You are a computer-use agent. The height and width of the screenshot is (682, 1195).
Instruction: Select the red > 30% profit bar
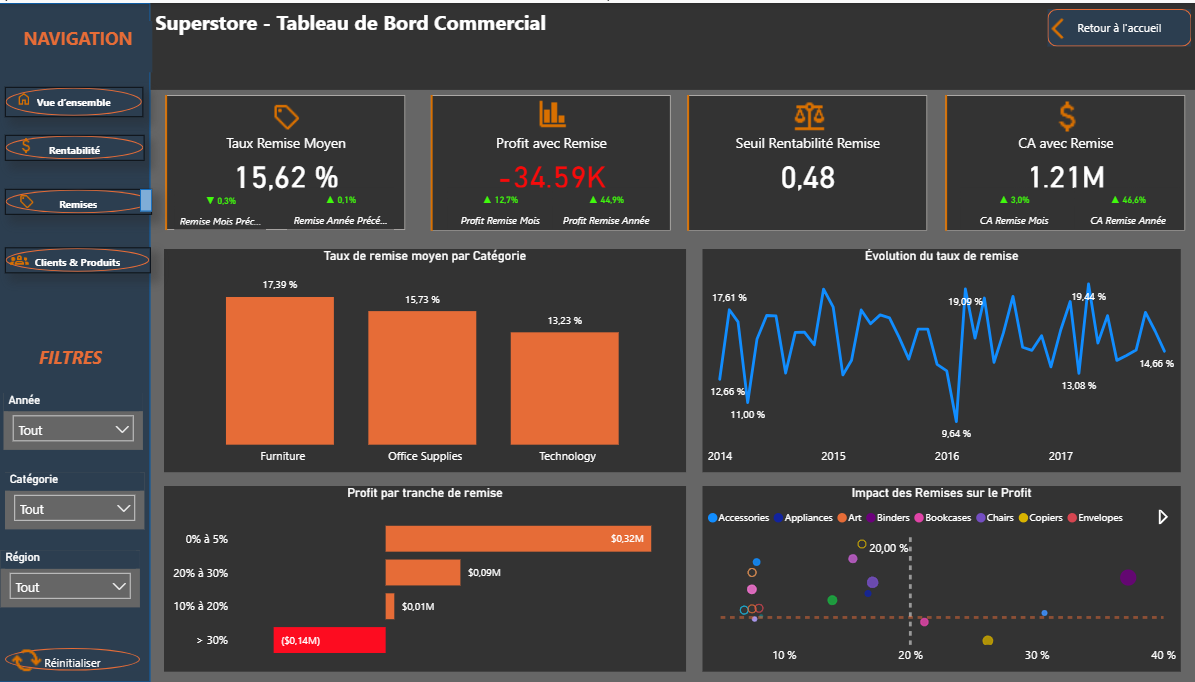click(329, 640)
